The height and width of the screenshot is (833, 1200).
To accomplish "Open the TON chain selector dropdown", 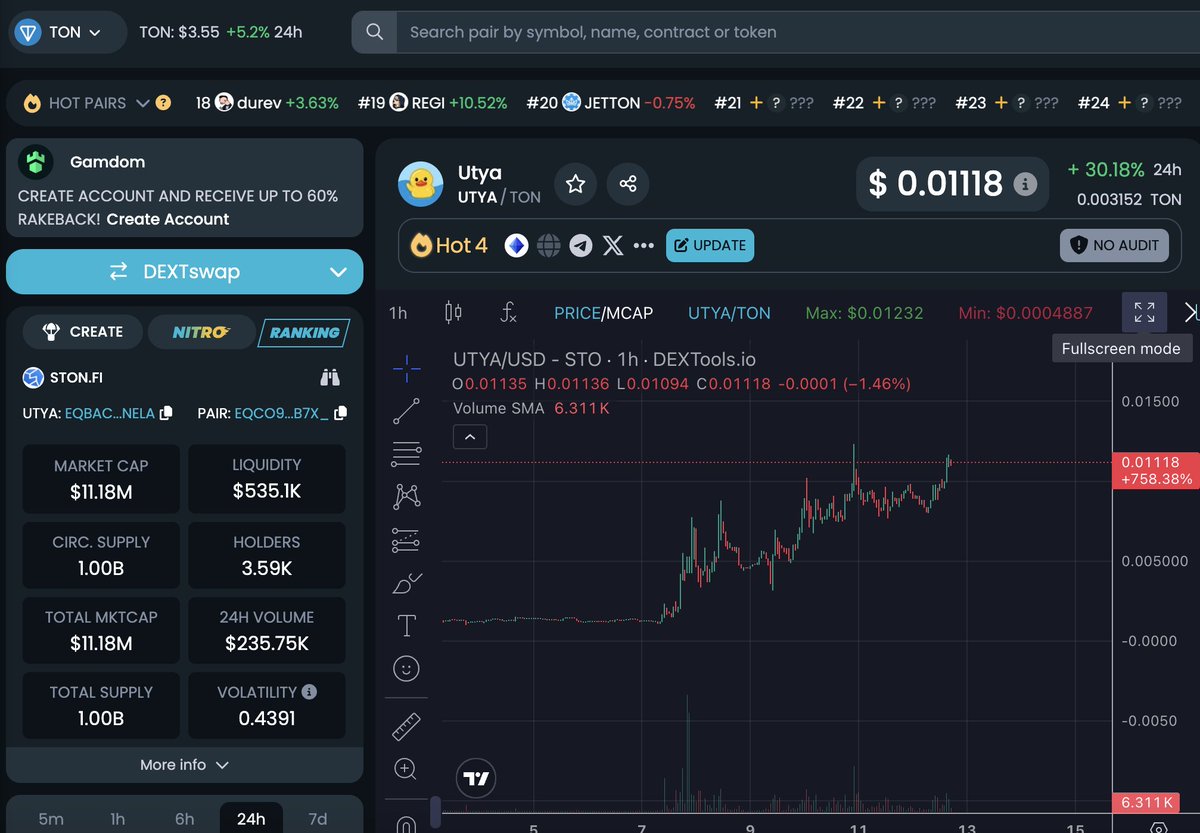I will click(x=67, y=32).
